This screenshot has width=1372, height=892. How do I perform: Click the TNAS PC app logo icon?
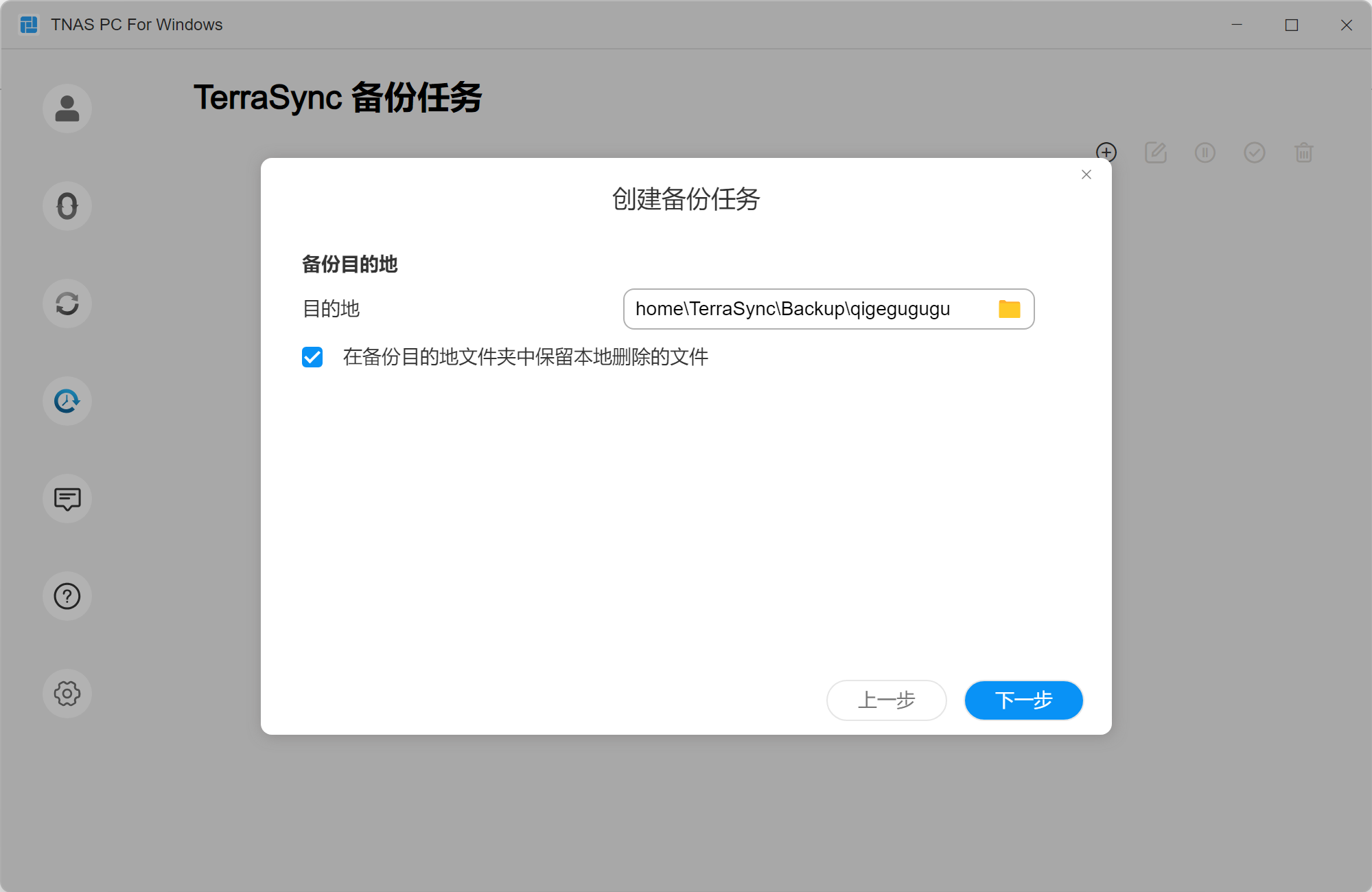[x=29, y=25]
